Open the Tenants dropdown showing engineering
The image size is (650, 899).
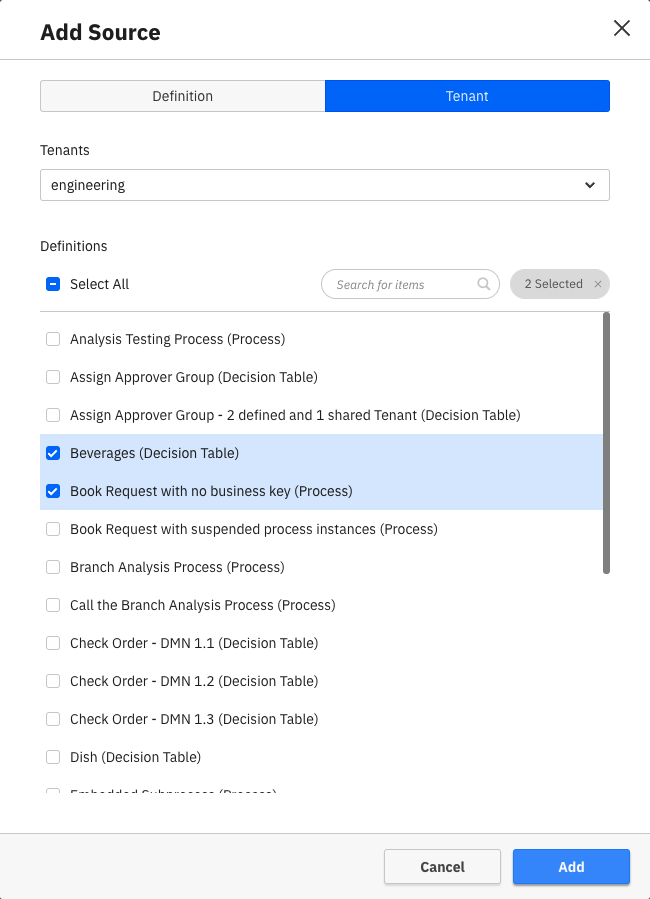(x=324, y=185)
